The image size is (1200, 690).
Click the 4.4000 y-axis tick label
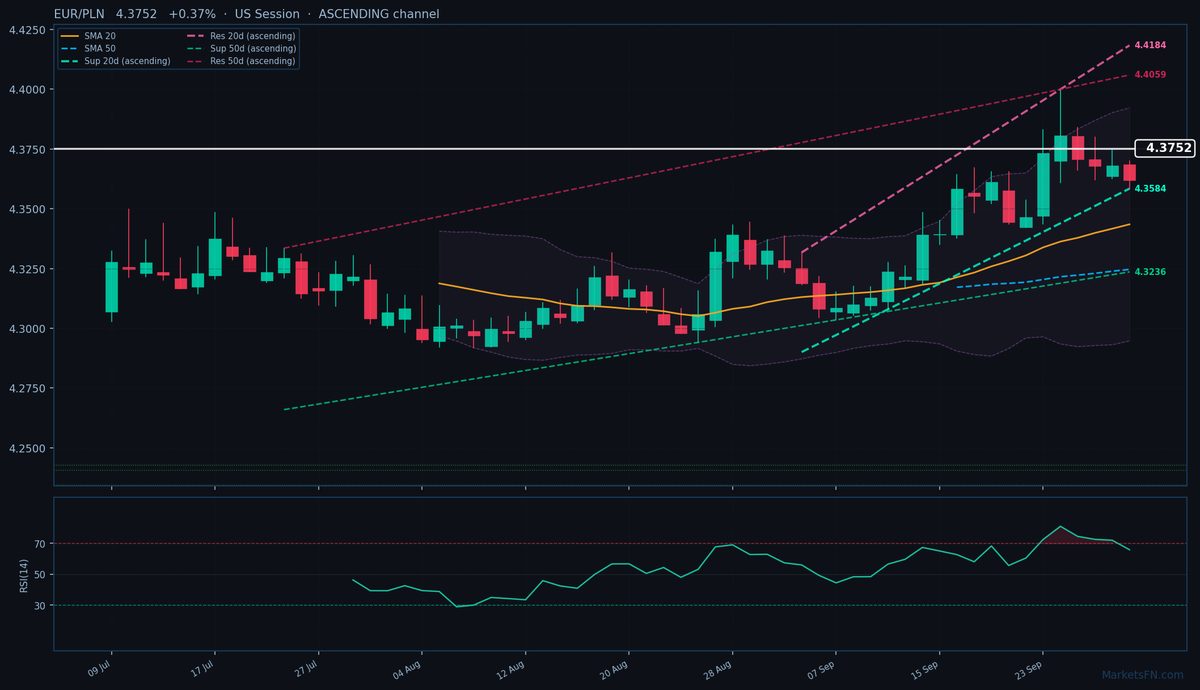(x=26, y=90)
